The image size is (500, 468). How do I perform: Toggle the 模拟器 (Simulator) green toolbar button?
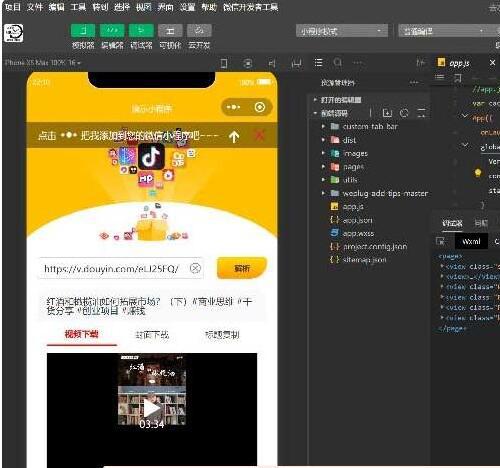(83, 31)
